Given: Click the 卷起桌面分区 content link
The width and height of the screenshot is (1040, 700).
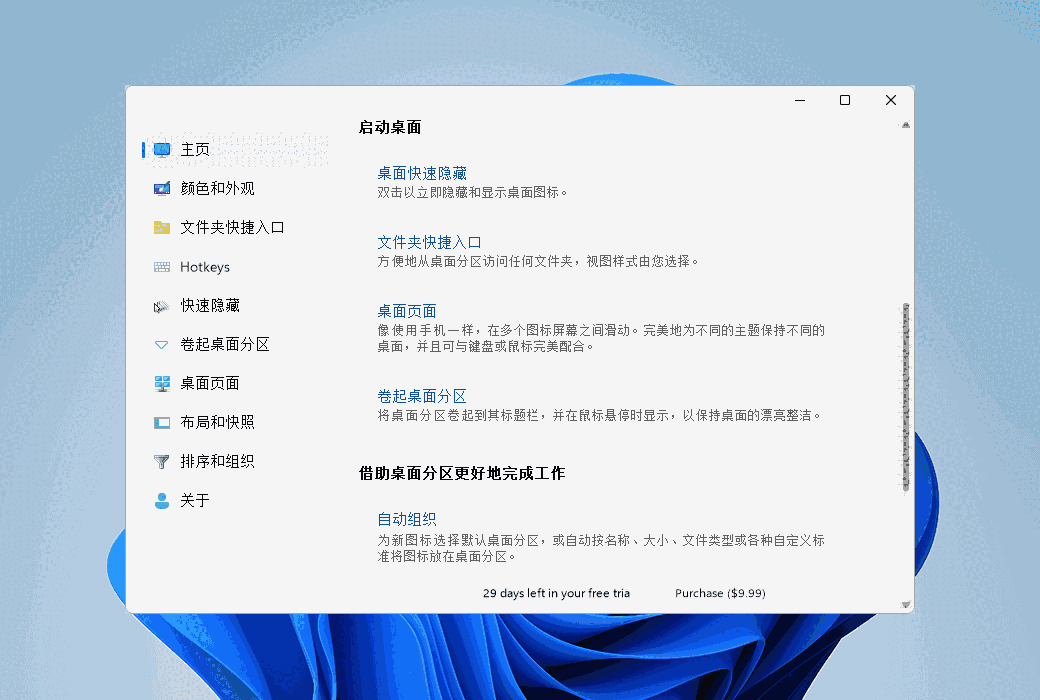Looking at the screenshot, I should coord(422,397).
